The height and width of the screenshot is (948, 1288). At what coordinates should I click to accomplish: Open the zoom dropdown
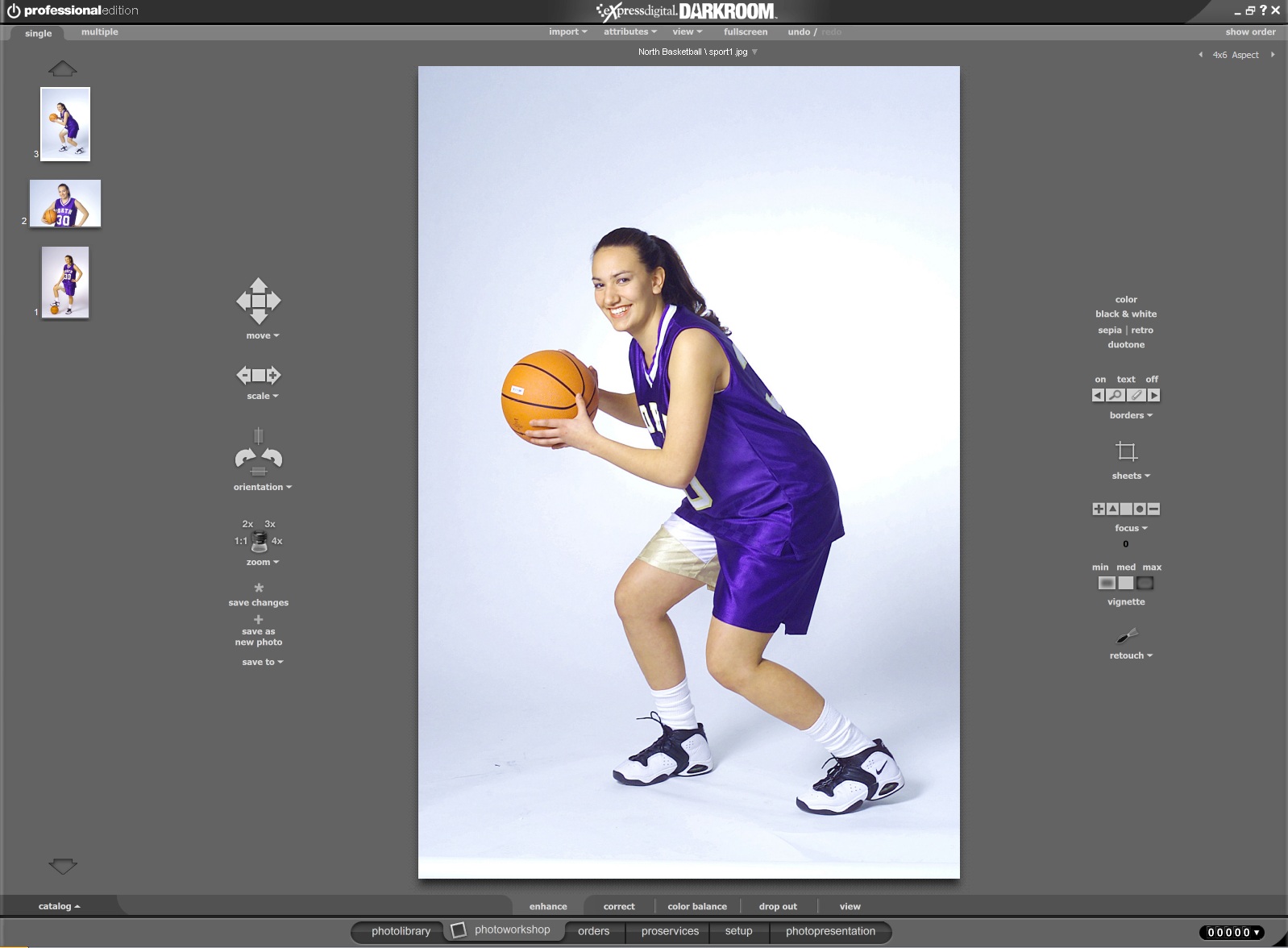coord(263,563)
